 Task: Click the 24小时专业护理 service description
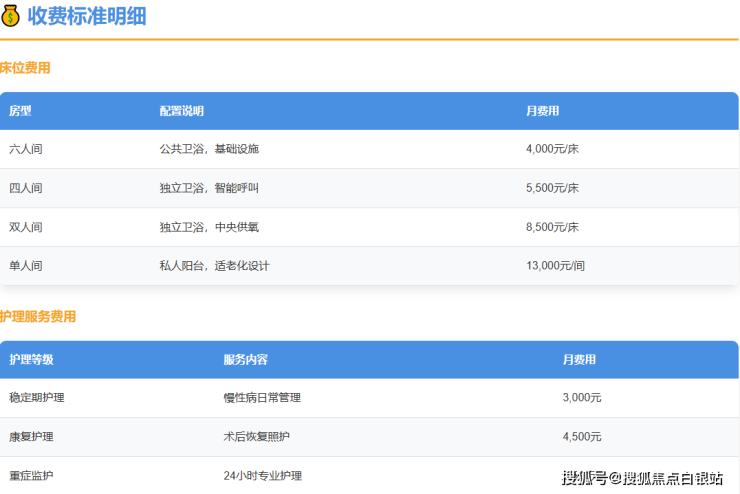tap(262, 476)
